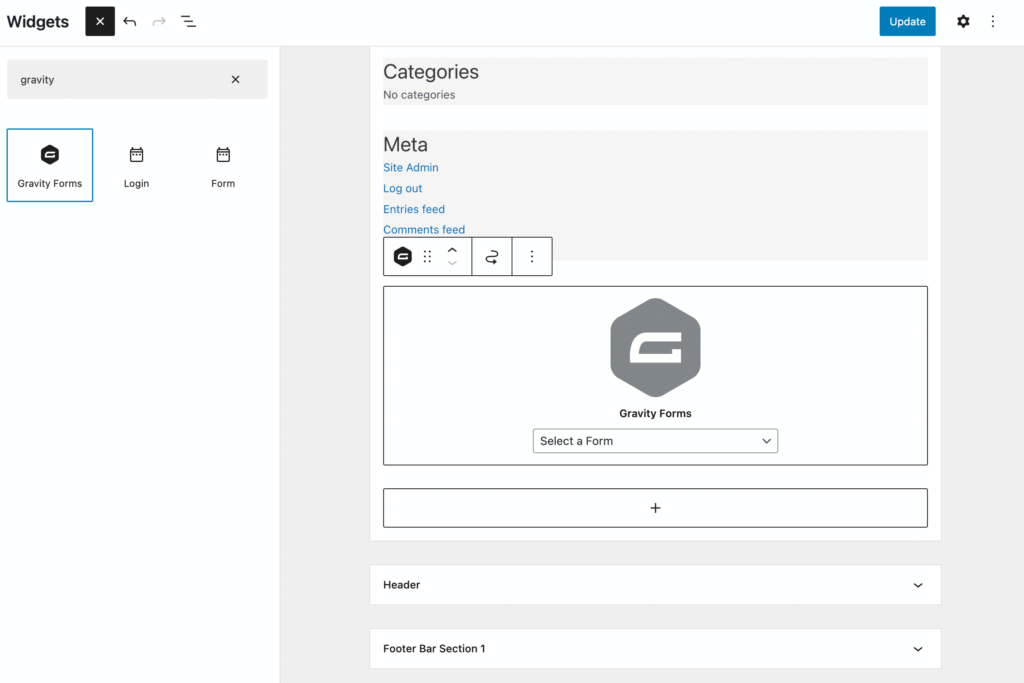Open the Site Admin link under Meta
1024x683 pixels.
point(410,167)
